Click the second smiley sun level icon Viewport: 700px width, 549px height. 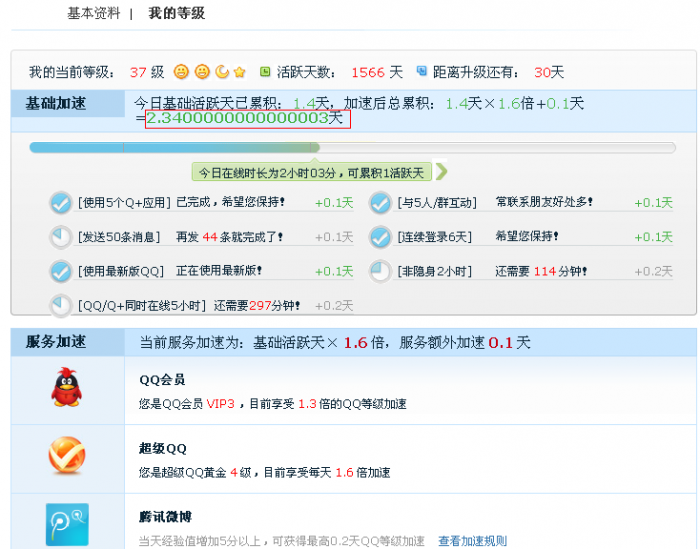pyautogui.click(x=202, y=71)
